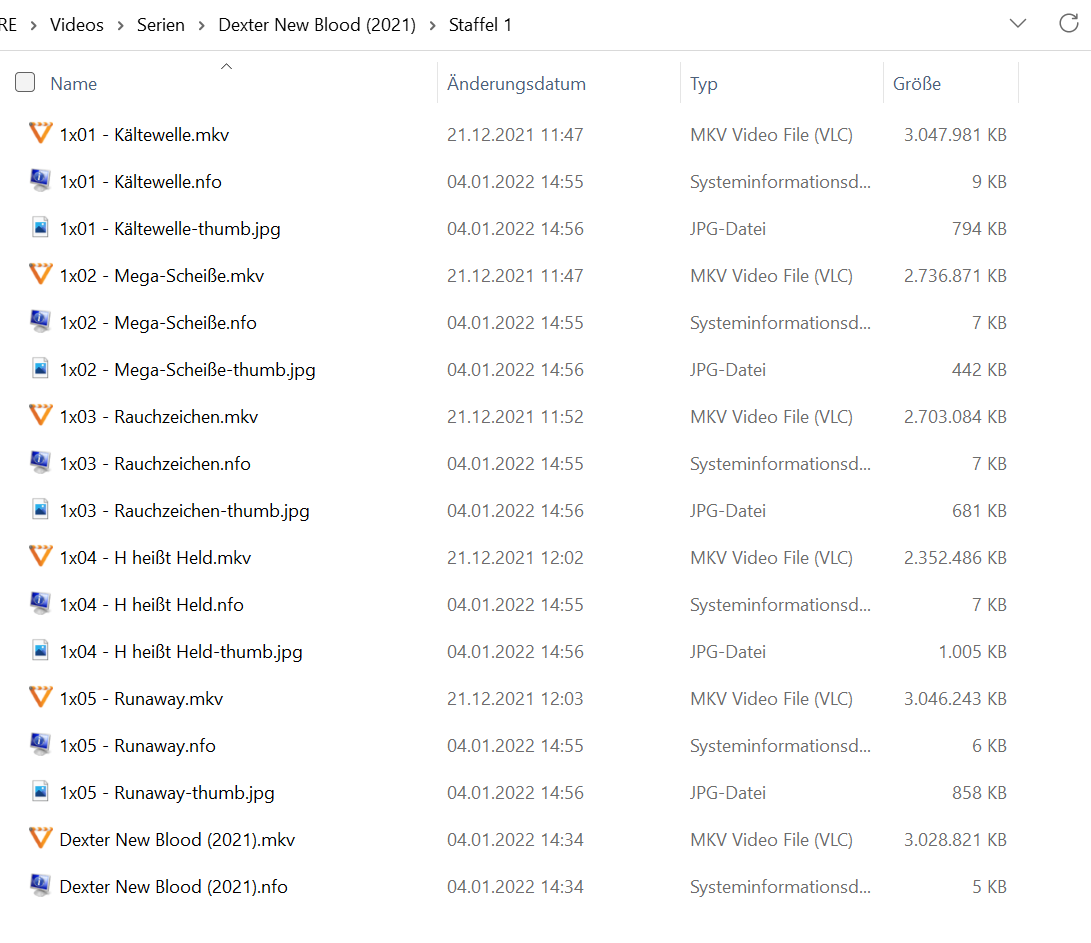Click image icon of 1x03 - Rauchzeichen-thumb.jpg
This screenshot has width=1091, height=943.
(40, 509)
